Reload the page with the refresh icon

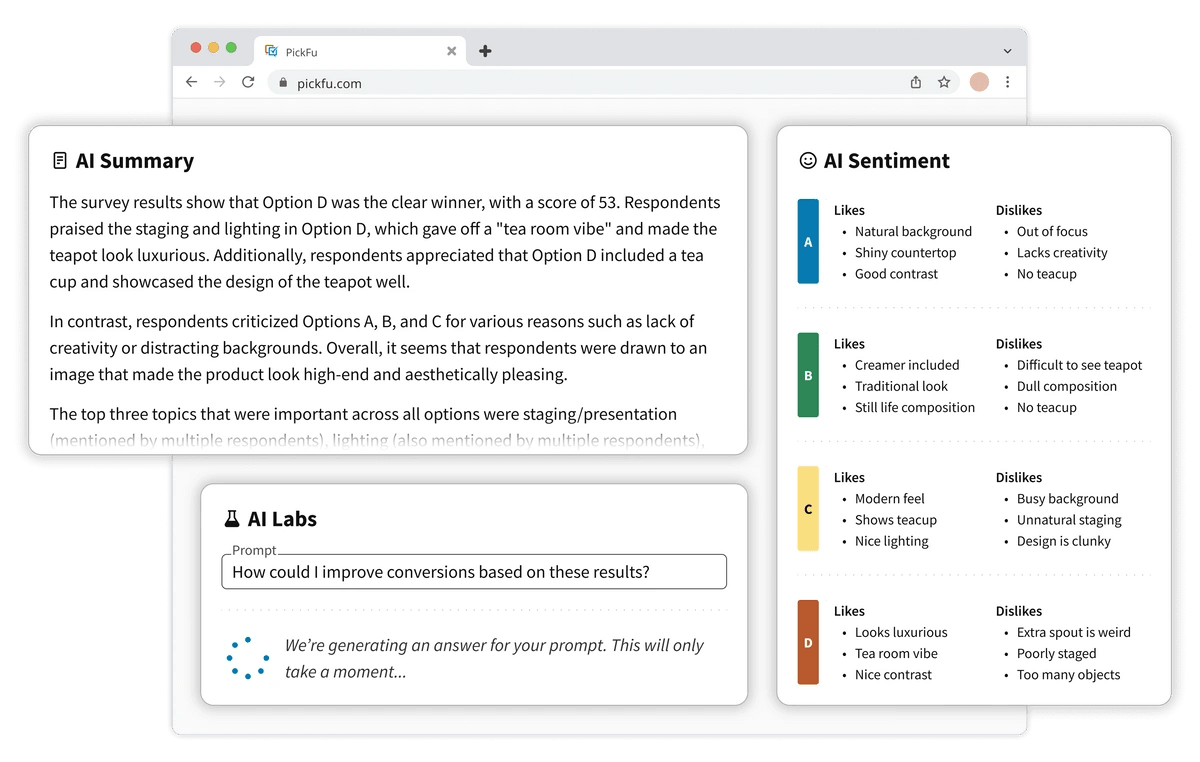pos(248,82)
